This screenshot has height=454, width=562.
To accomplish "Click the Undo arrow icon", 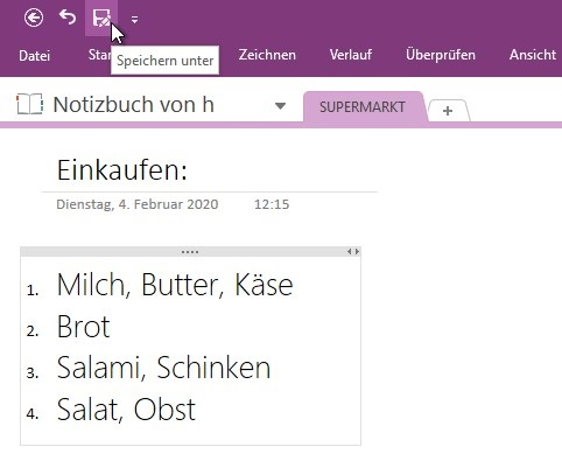I will pos(67,17).
